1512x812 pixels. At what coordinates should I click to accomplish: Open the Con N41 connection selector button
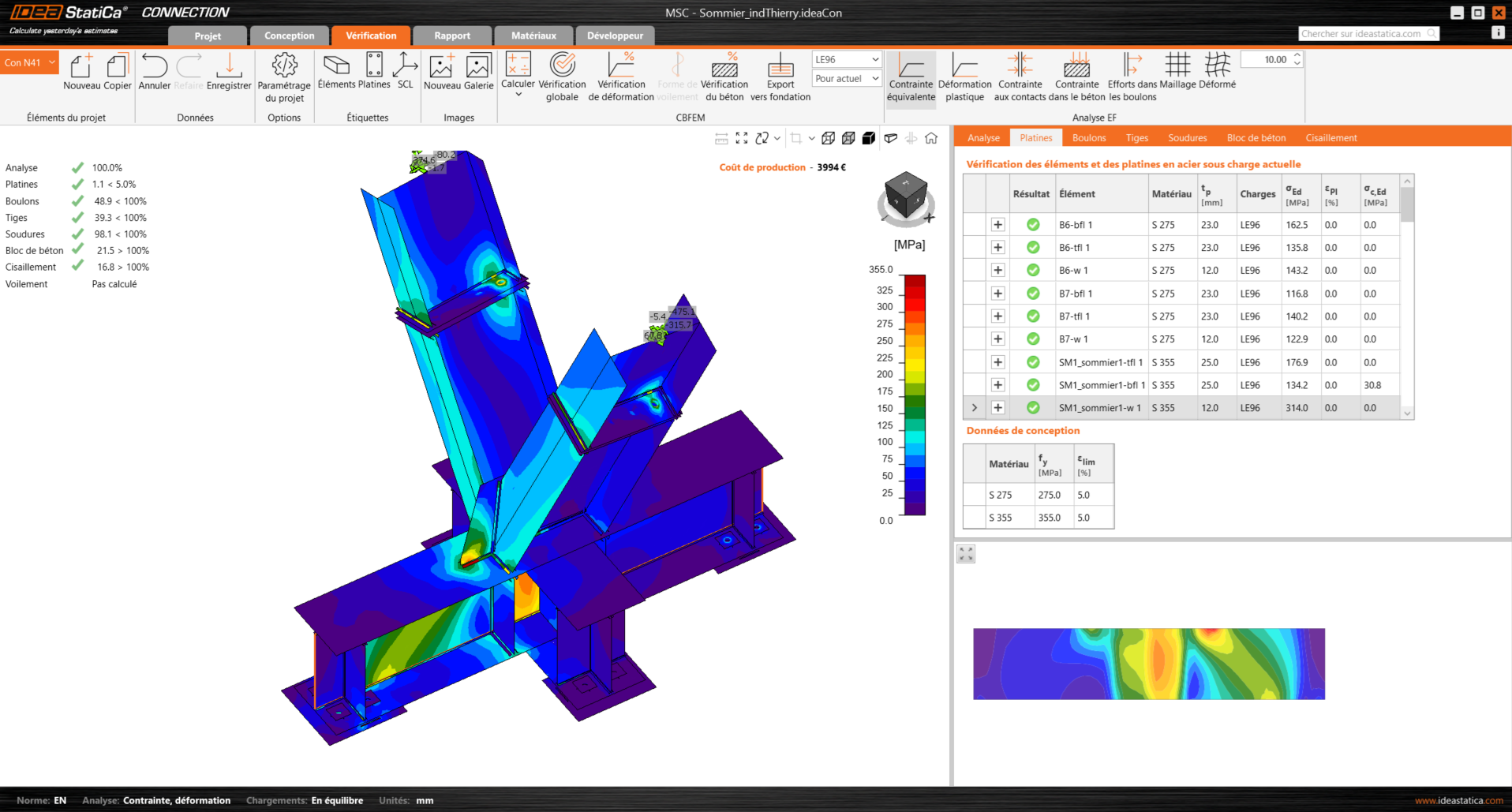pos(29,62)
